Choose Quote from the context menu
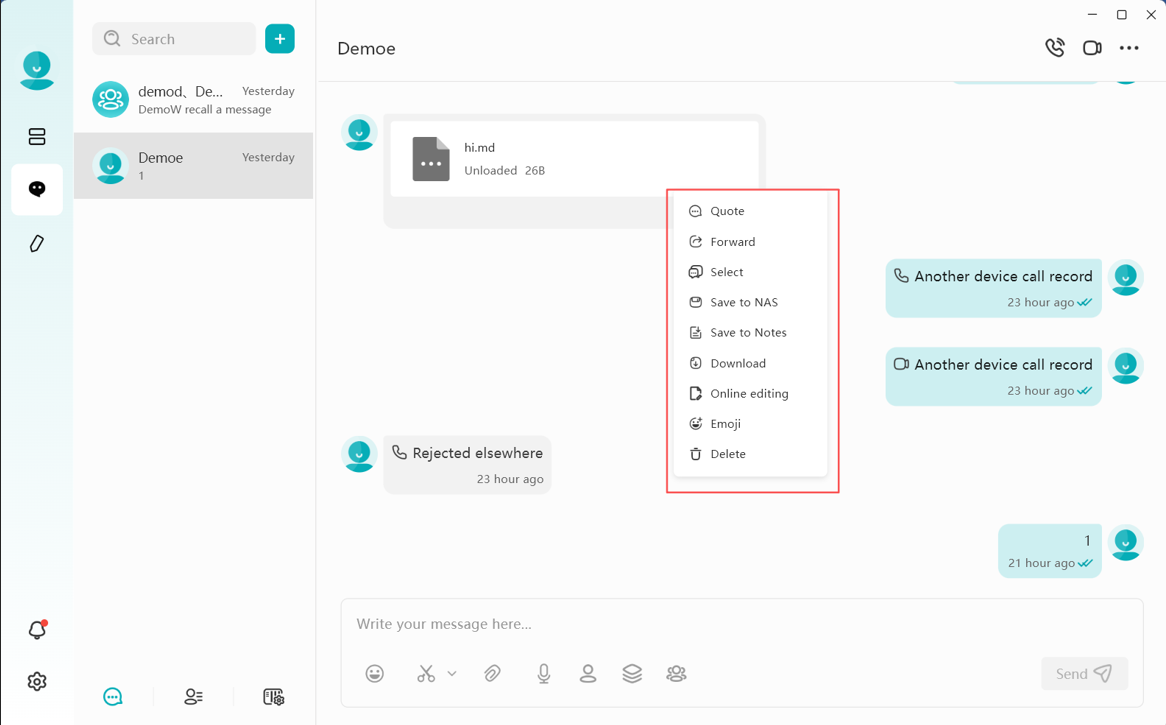Screen dimensions: 1166x725 point(750,211)
